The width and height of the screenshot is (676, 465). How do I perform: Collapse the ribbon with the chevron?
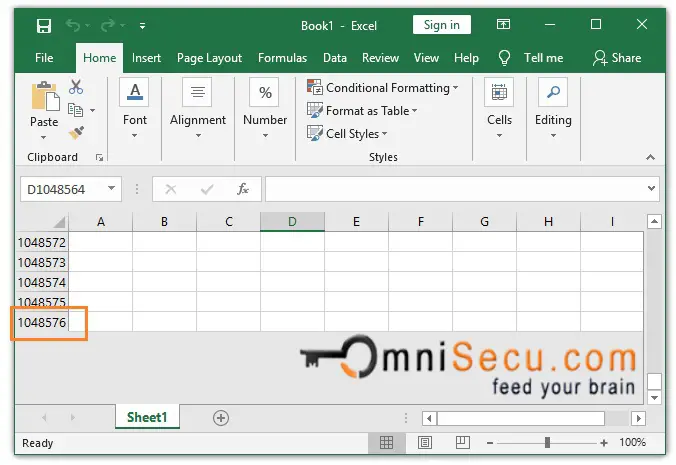651,157
